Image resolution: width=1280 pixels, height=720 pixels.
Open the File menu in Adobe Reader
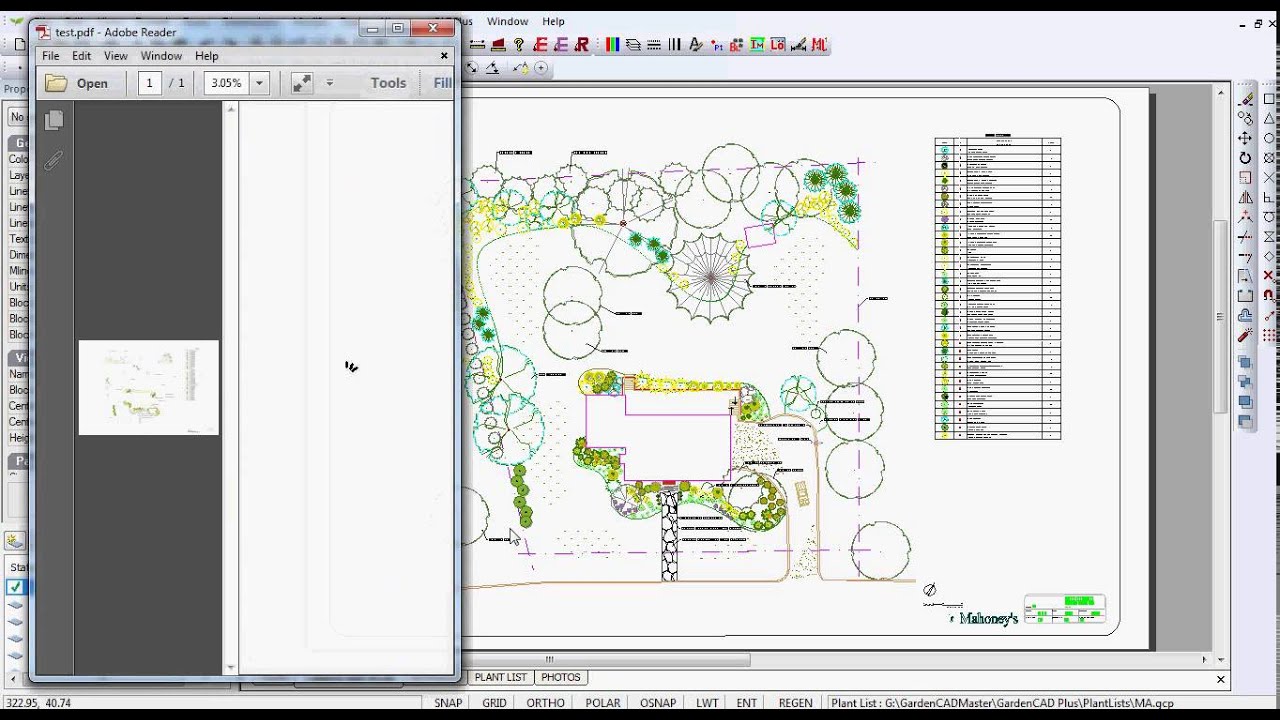[50, 56]
